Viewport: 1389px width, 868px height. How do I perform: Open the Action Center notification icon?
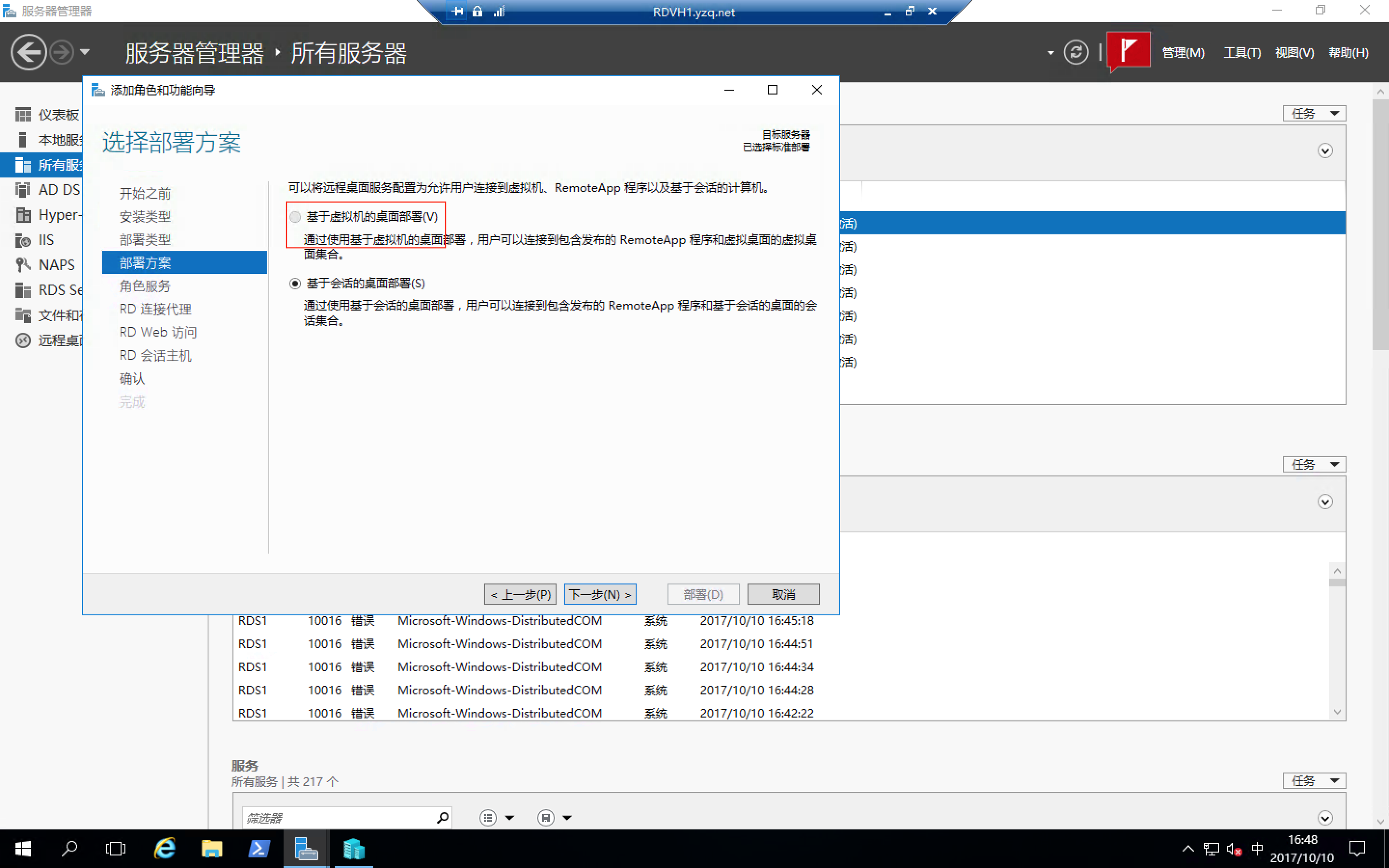[1358, 849]
